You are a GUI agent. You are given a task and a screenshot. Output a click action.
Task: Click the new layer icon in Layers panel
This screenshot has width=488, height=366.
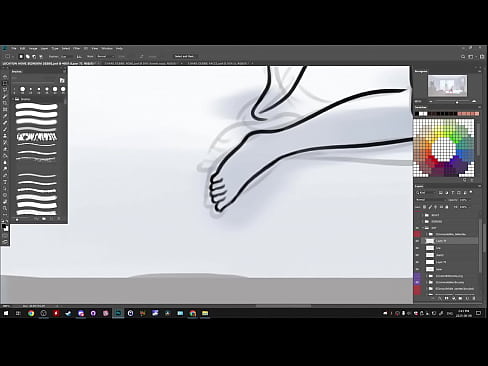coord(467,298)
